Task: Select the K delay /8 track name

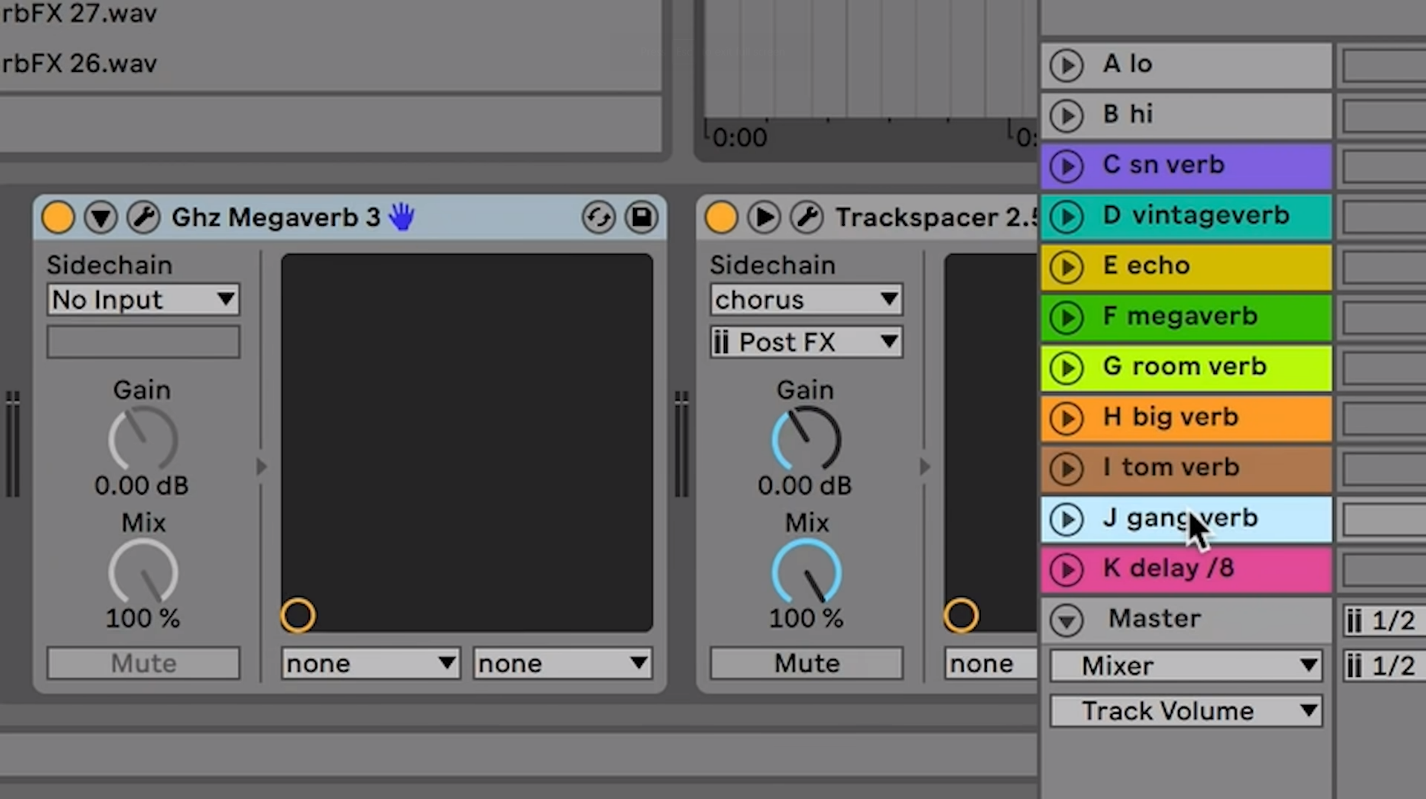Action: pos(1168,568)
